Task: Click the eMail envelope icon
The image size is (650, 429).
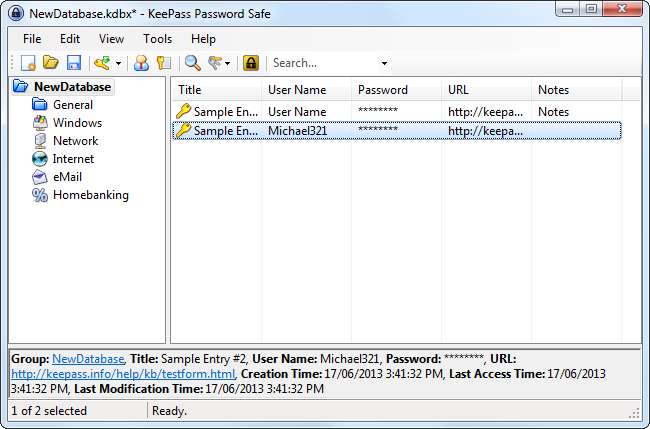Action: coord(40,177)
